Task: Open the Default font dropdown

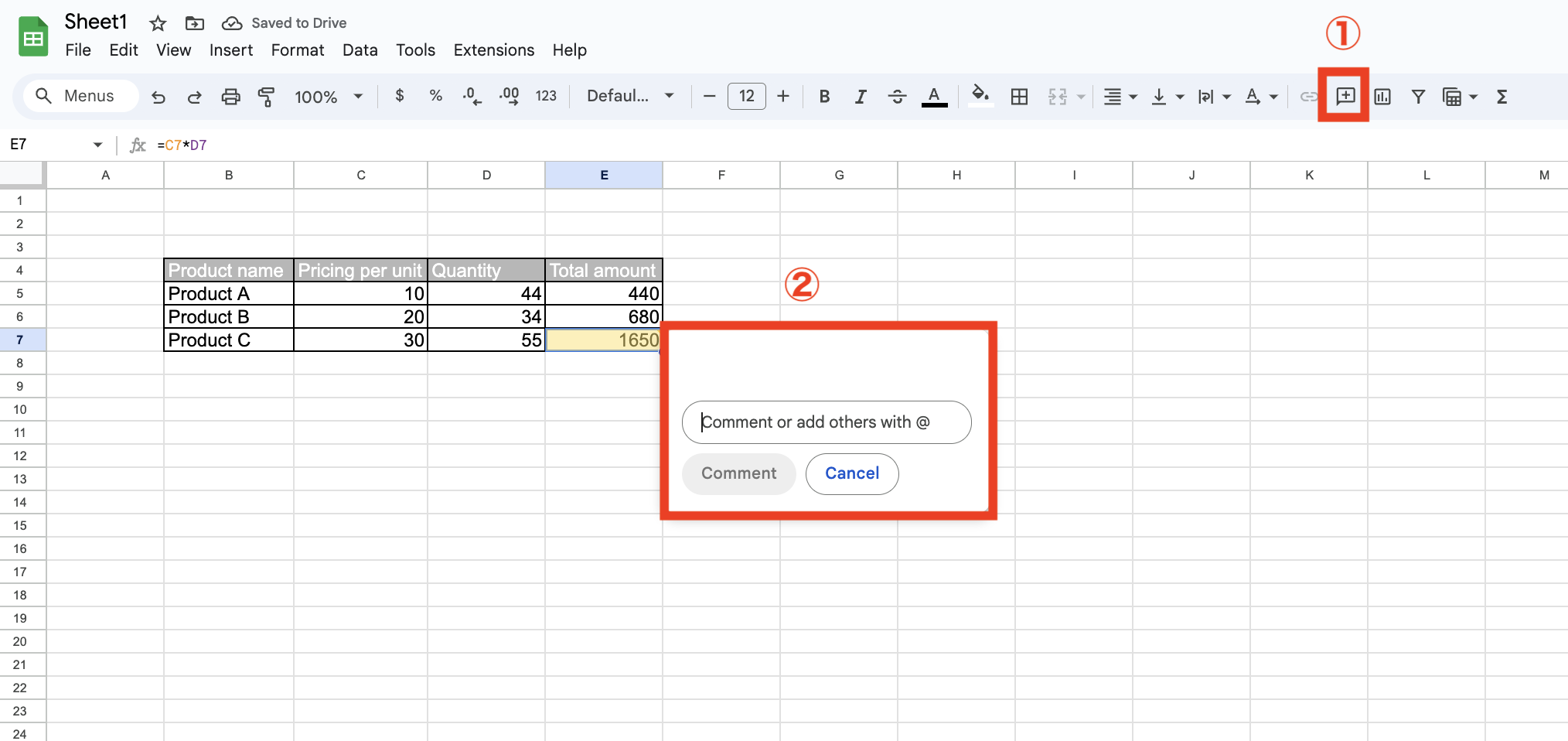Action: click(x=629, y=96)
